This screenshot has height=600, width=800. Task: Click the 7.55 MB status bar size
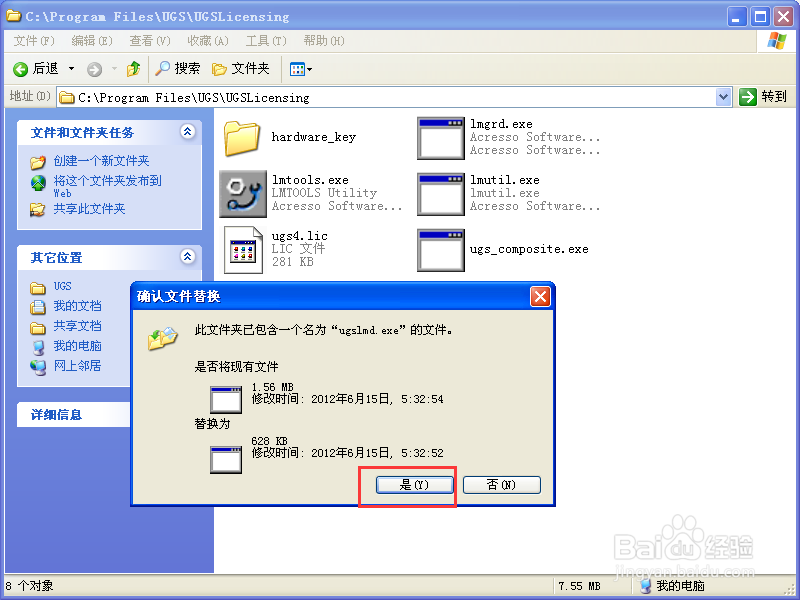(580, 586)
